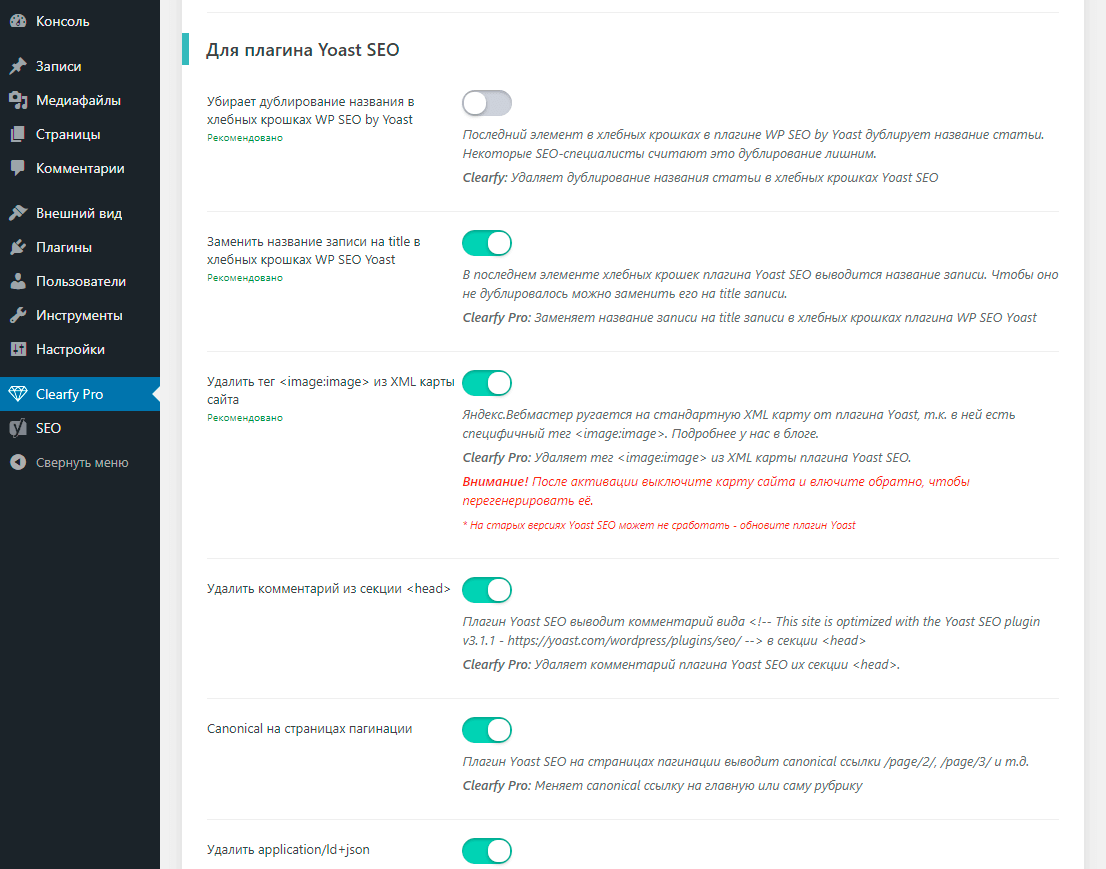Click description Меняем canonical ссылку на главную
The width and height of the screenshot is (1106, 869).
click(662, 786)
